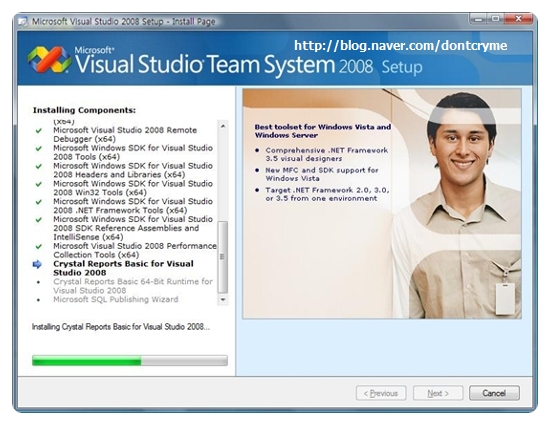Click the component list scroll down arrow
Screen dimensions: 550x425
(x=223, y=300)
